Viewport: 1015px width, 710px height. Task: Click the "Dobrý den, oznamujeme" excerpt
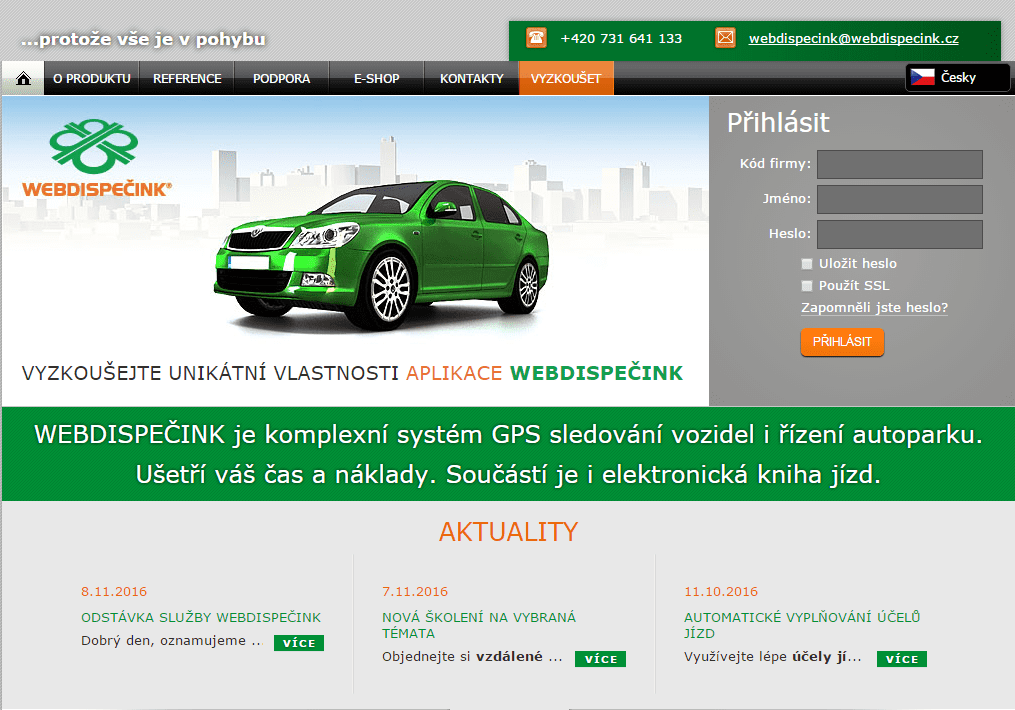(x=171, y=641)
